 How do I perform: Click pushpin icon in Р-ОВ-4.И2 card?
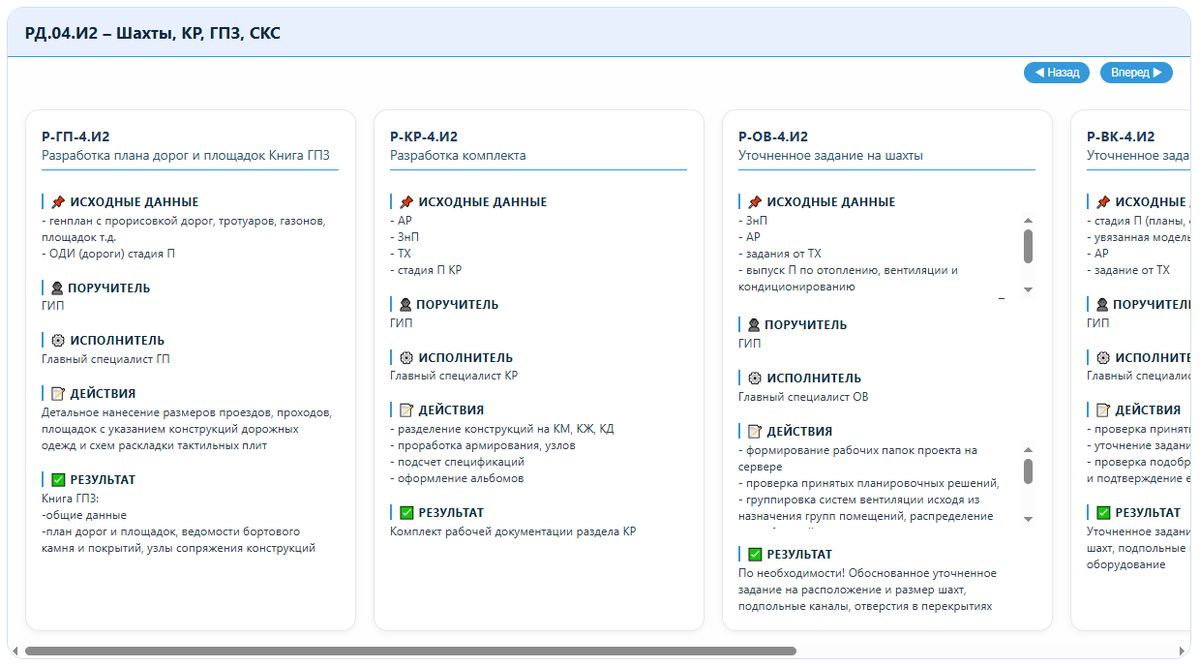(x=754, y=202)
